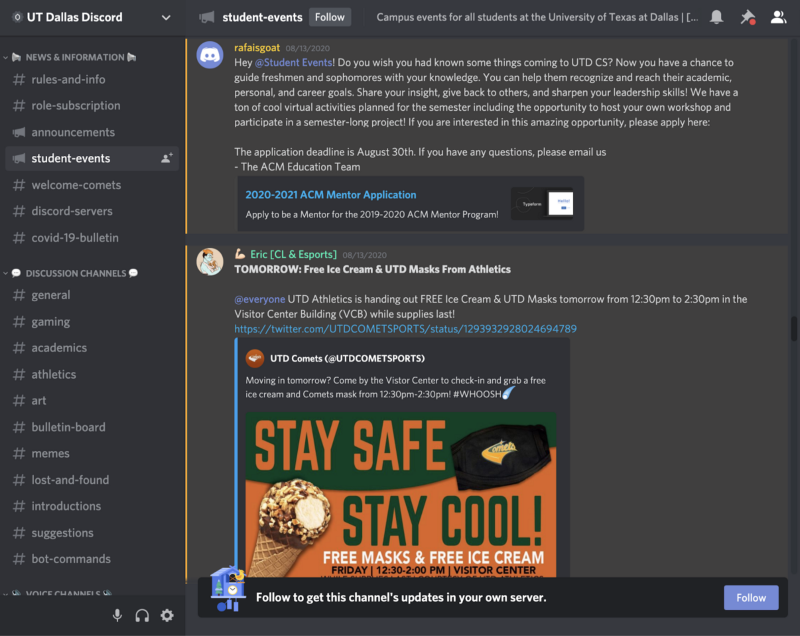This screenshot has height=636, width=800.
Task: Open the lost-and-found channel
Action: click(x=92, y=480)
